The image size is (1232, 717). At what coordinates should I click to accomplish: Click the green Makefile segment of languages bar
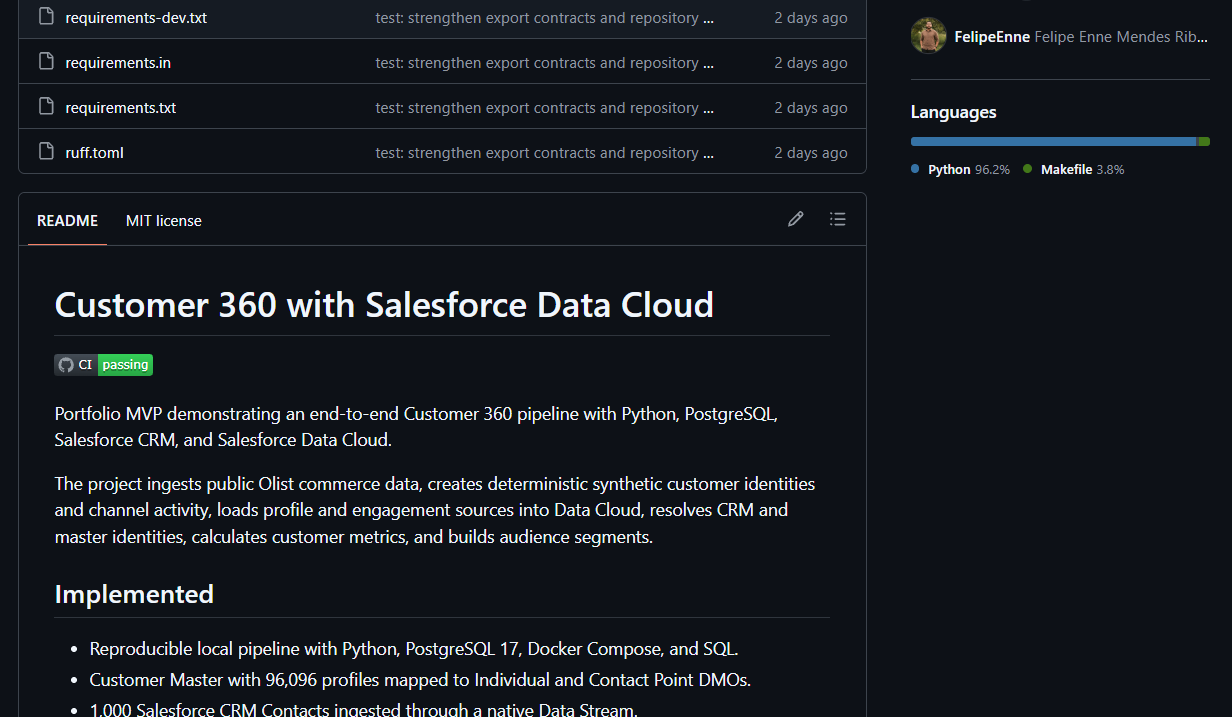1204,142
